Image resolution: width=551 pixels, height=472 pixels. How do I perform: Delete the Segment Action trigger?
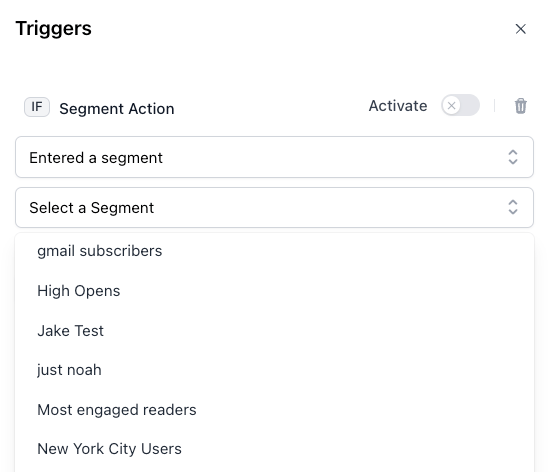pyautogui.click(x=520, y=106)
